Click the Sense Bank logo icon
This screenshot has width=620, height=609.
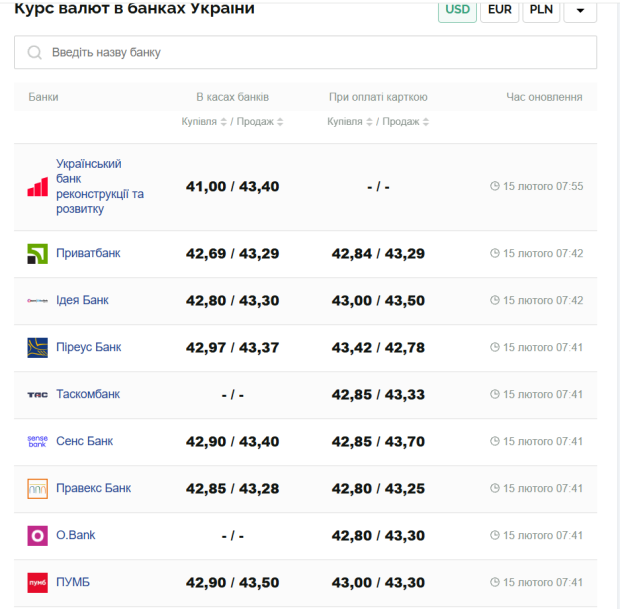click(x=37, y=441)
